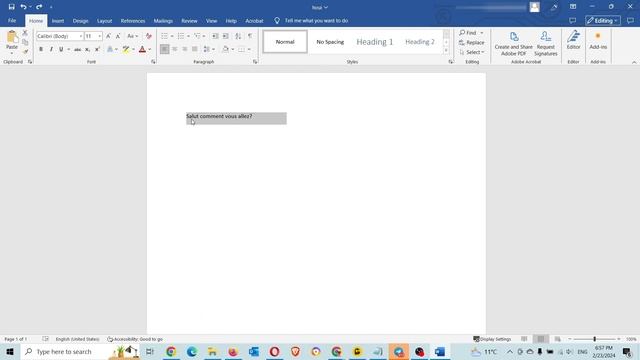Align text left
The width and height of the screenshot is (640, 360).
(164, 49)
